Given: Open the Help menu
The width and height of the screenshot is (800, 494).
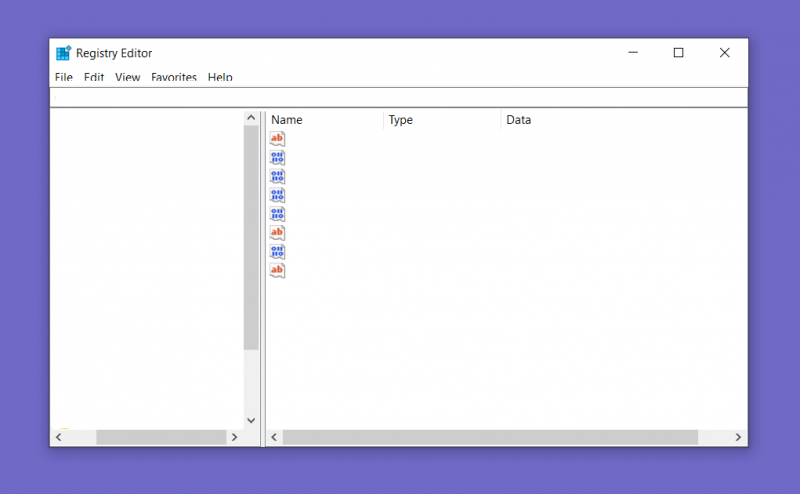Looking at the screenshot, I should pos(220,77).
